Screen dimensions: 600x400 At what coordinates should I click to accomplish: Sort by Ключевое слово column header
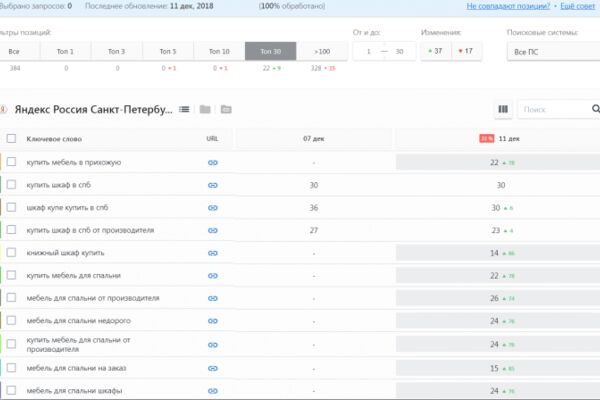54,139
